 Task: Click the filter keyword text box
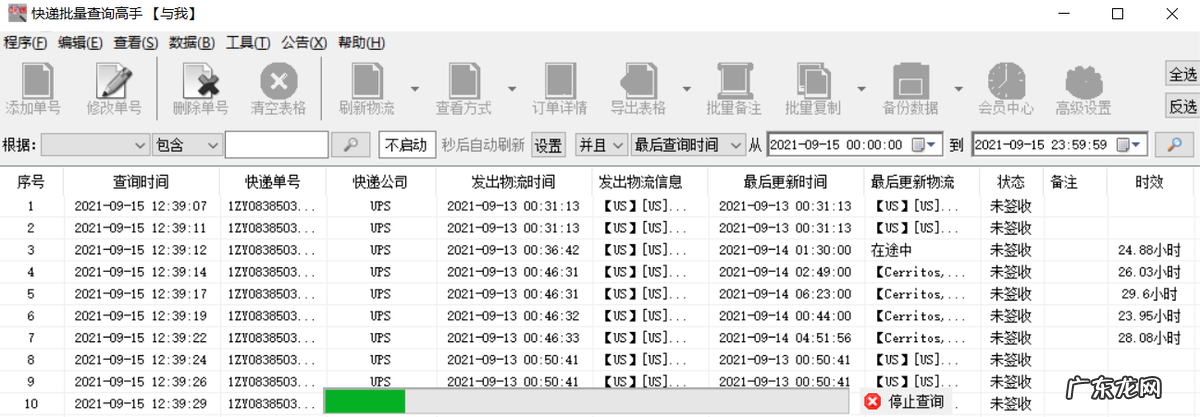click(x=277, y=145)
